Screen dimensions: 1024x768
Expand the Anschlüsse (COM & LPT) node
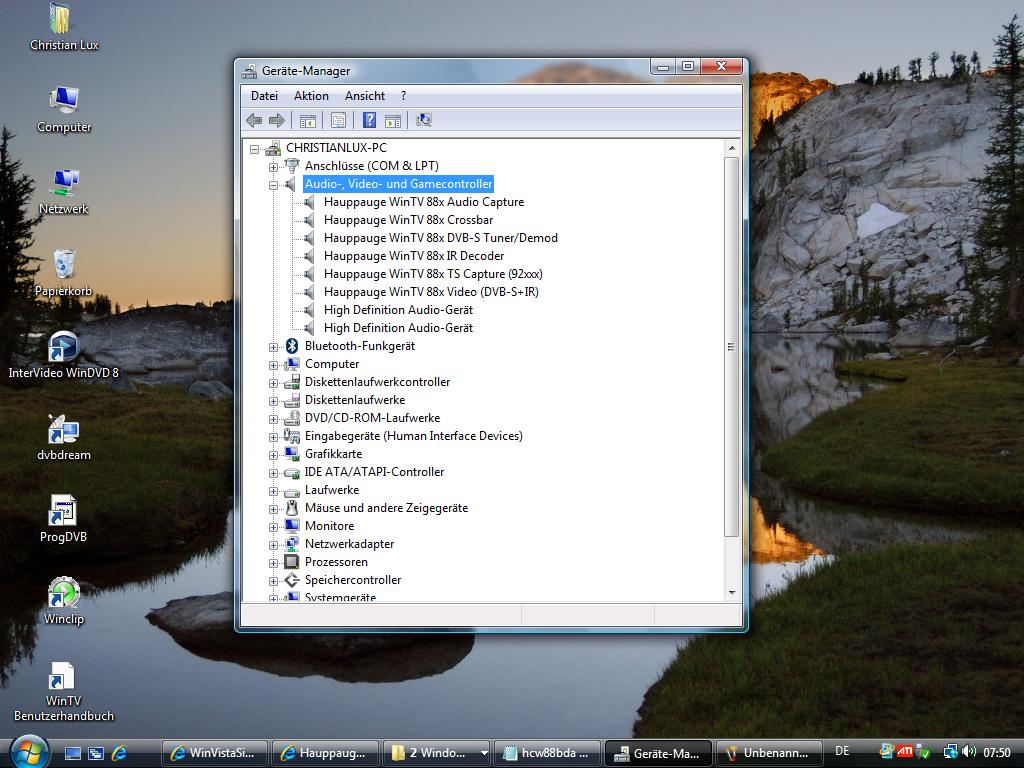coord(273,167)
